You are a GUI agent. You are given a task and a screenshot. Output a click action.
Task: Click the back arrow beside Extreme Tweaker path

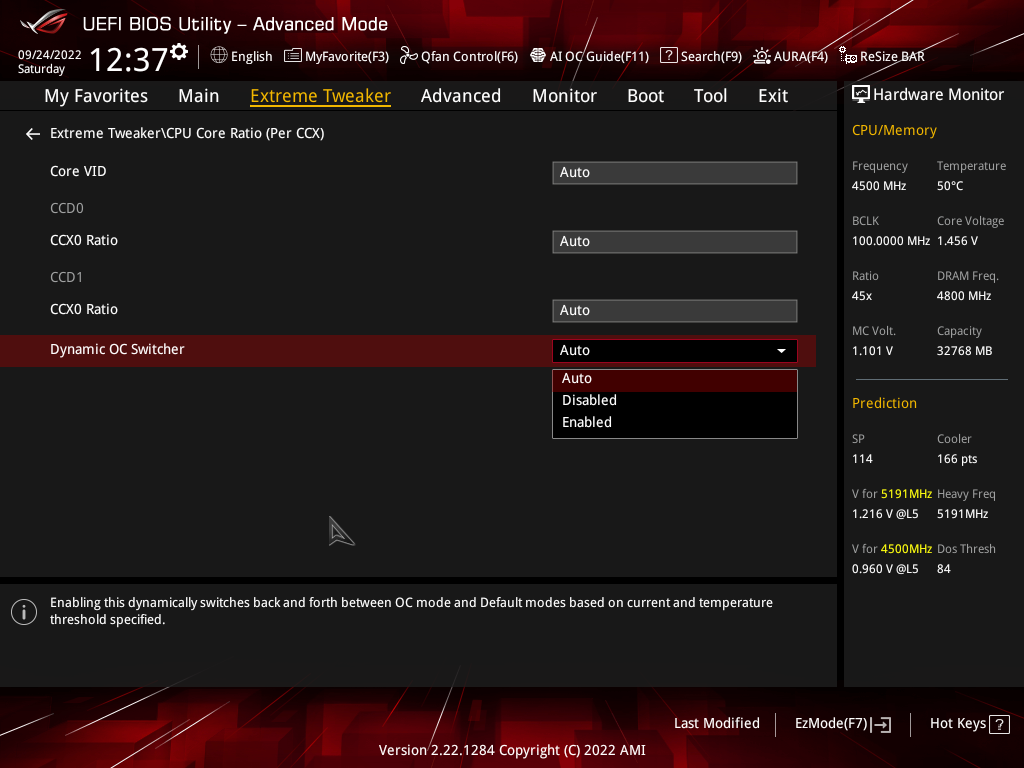[x=33, y=133]
